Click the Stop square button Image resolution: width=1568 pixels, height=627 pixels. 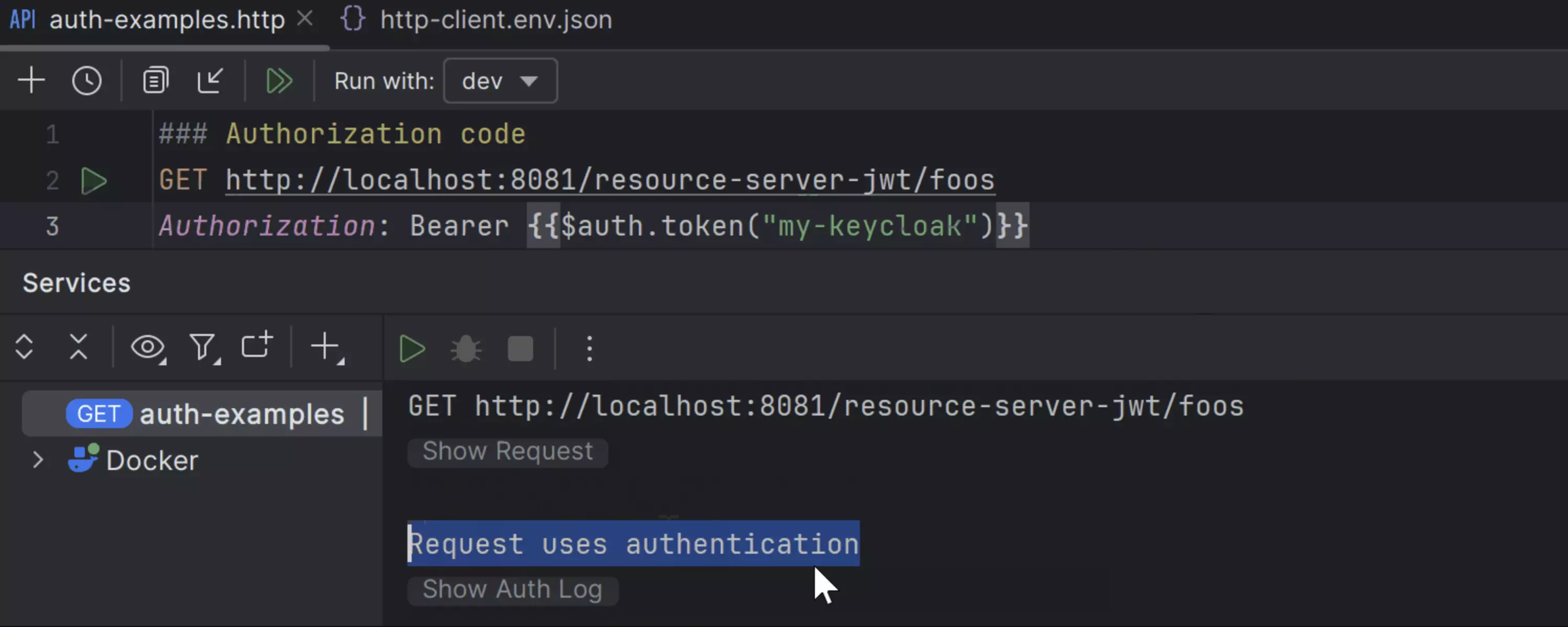pyautogui.click(x=521, y=349)
